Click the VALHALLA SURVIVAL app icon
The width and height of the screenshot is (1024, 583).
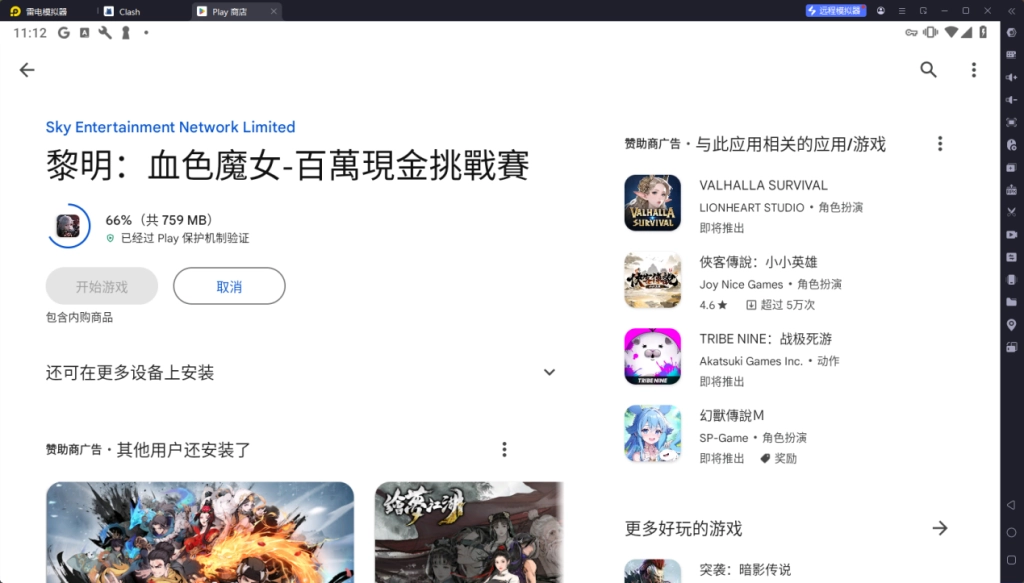(x=652, y=203)
